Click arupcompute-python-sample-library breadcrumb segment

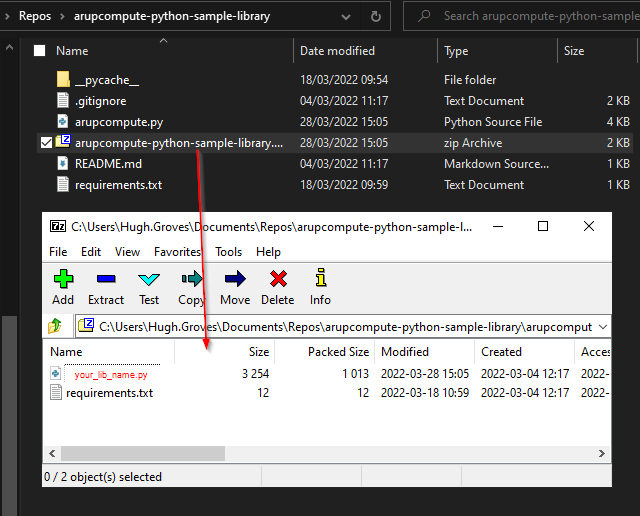point(172,16)
